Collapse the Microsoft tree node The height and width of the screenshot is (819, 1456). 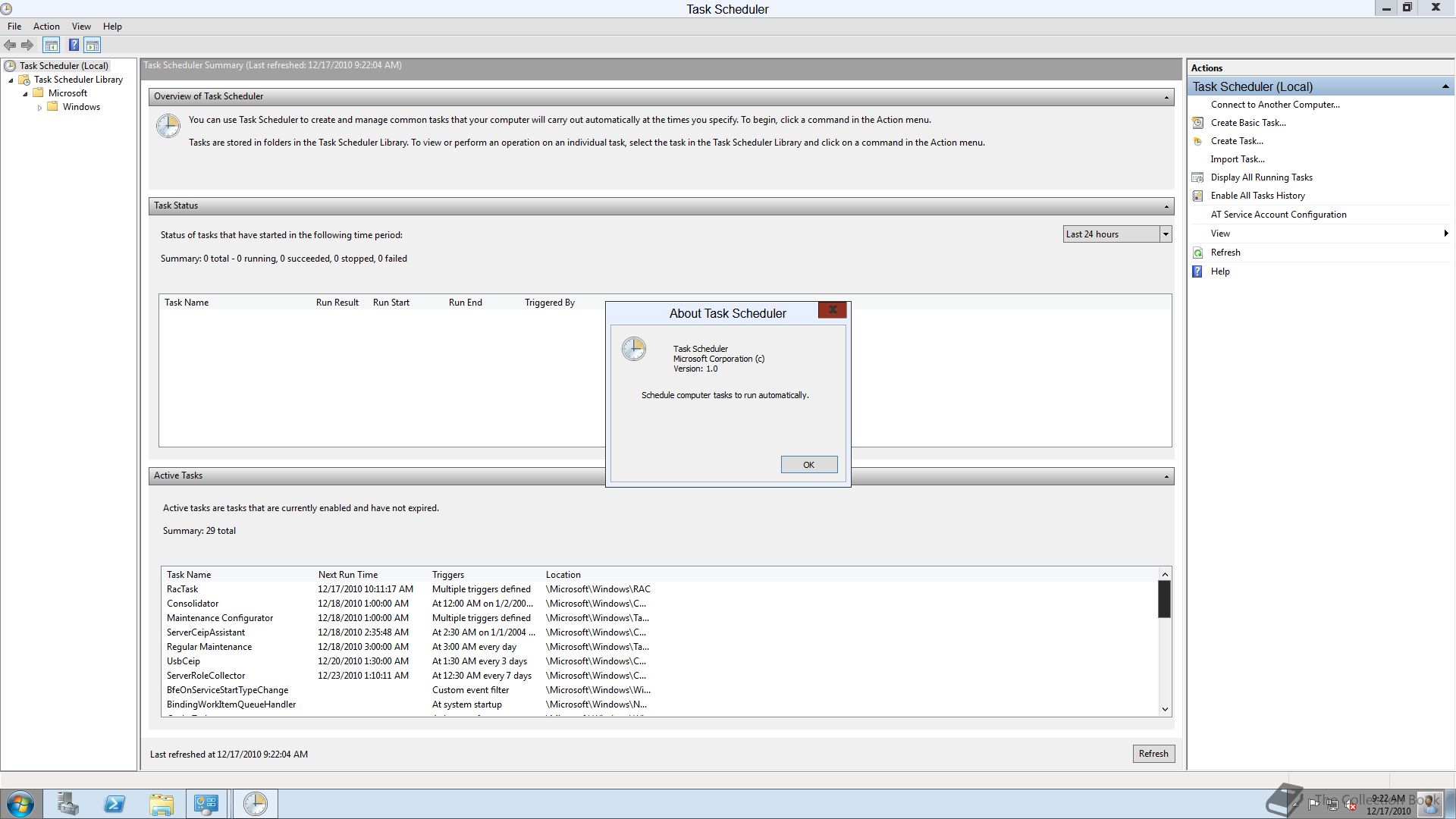point(25,94)
